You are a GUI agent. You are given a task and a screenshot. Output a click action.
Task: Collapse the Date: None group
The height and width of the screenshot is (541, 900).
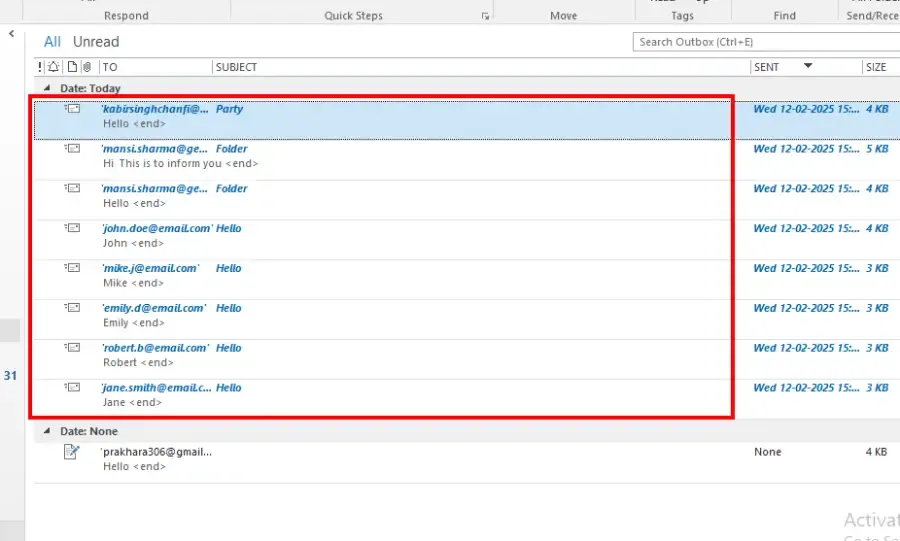[47, 431]
